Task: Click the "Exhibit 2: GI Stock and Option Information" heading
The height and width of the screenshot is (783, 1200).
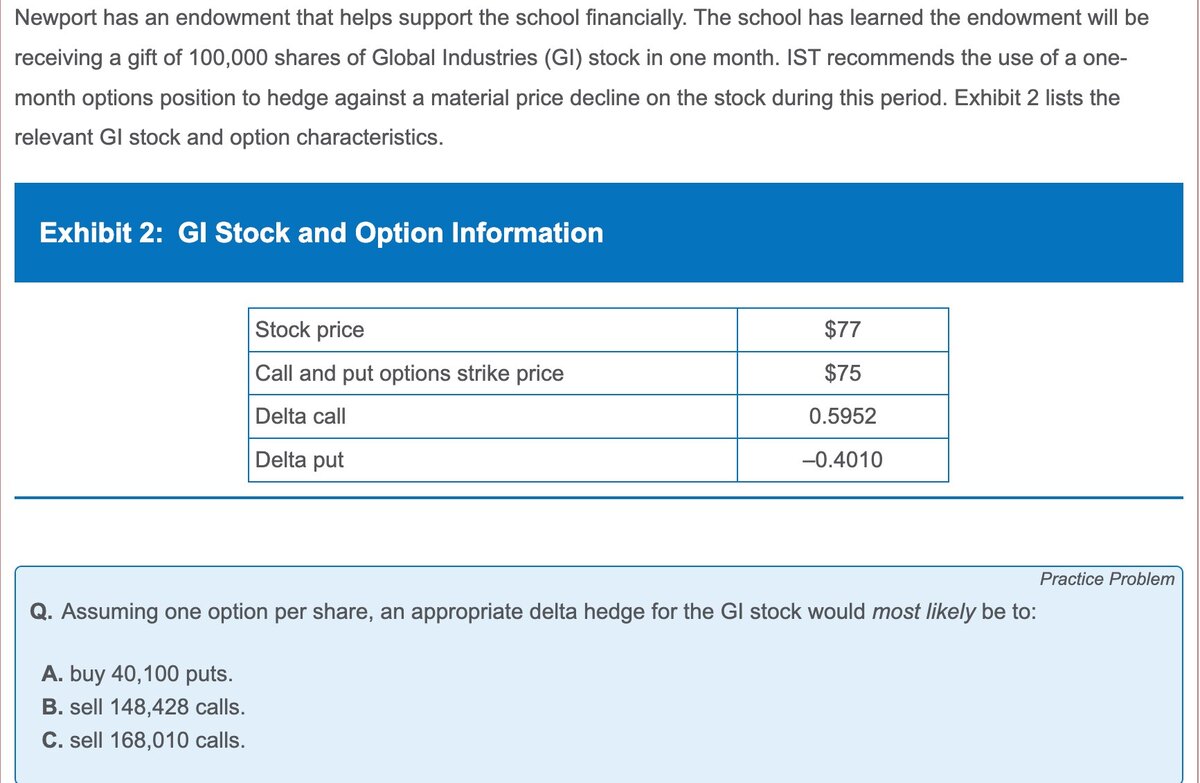Action: click(x=321, y=233)
